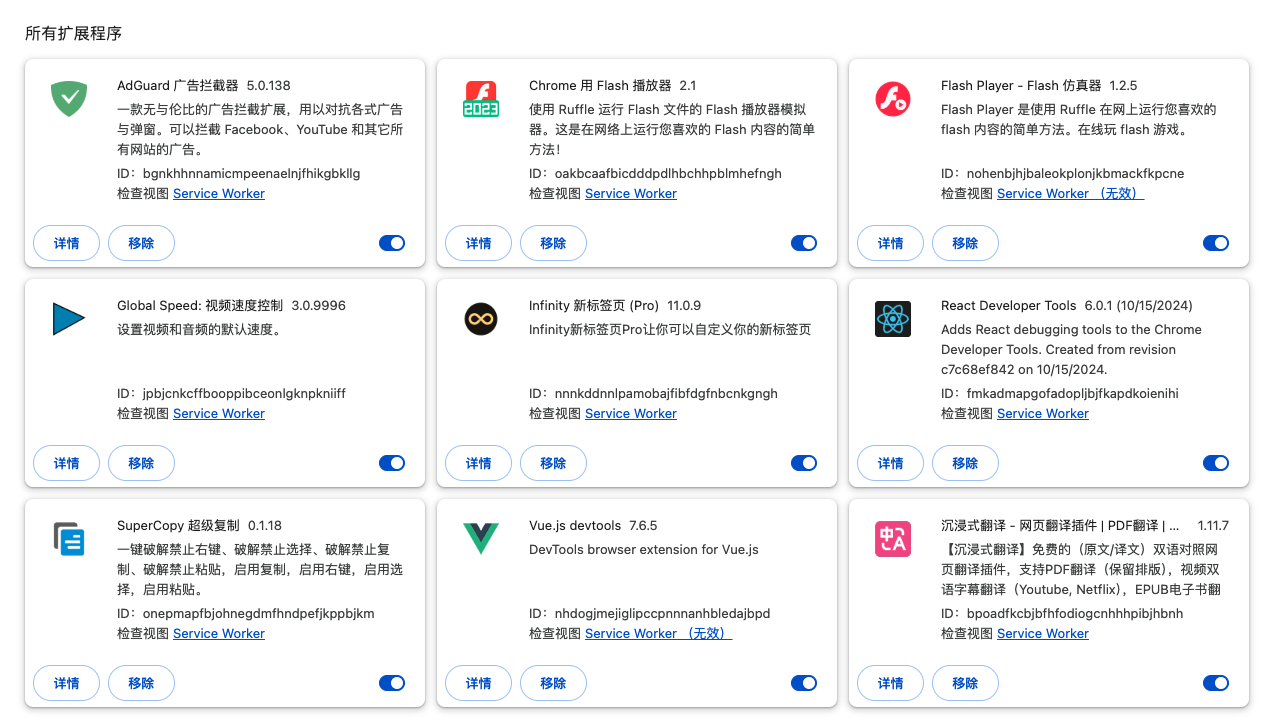Switch off the Infinity new tab extension
This screenshot has height=728, width=1277.
tap(804, 463)
